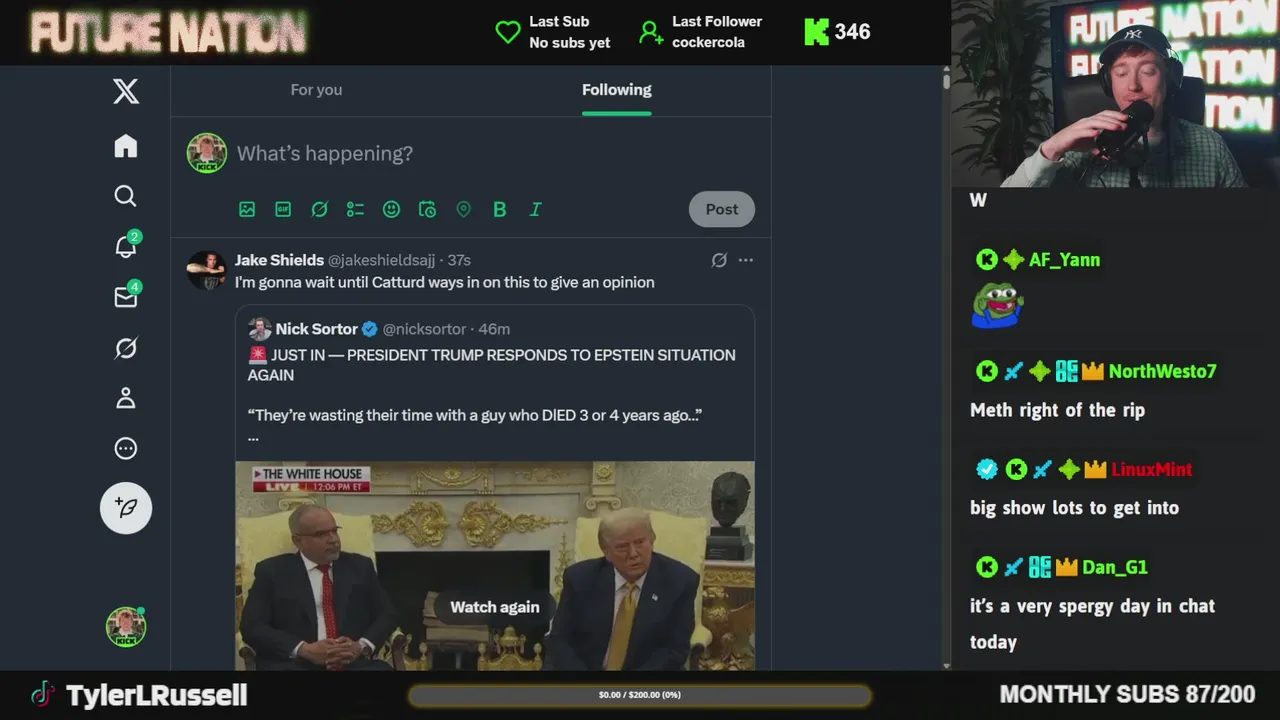
Task: Add a poll to new post
Action: pyautogui.click(x=355, y=209)
